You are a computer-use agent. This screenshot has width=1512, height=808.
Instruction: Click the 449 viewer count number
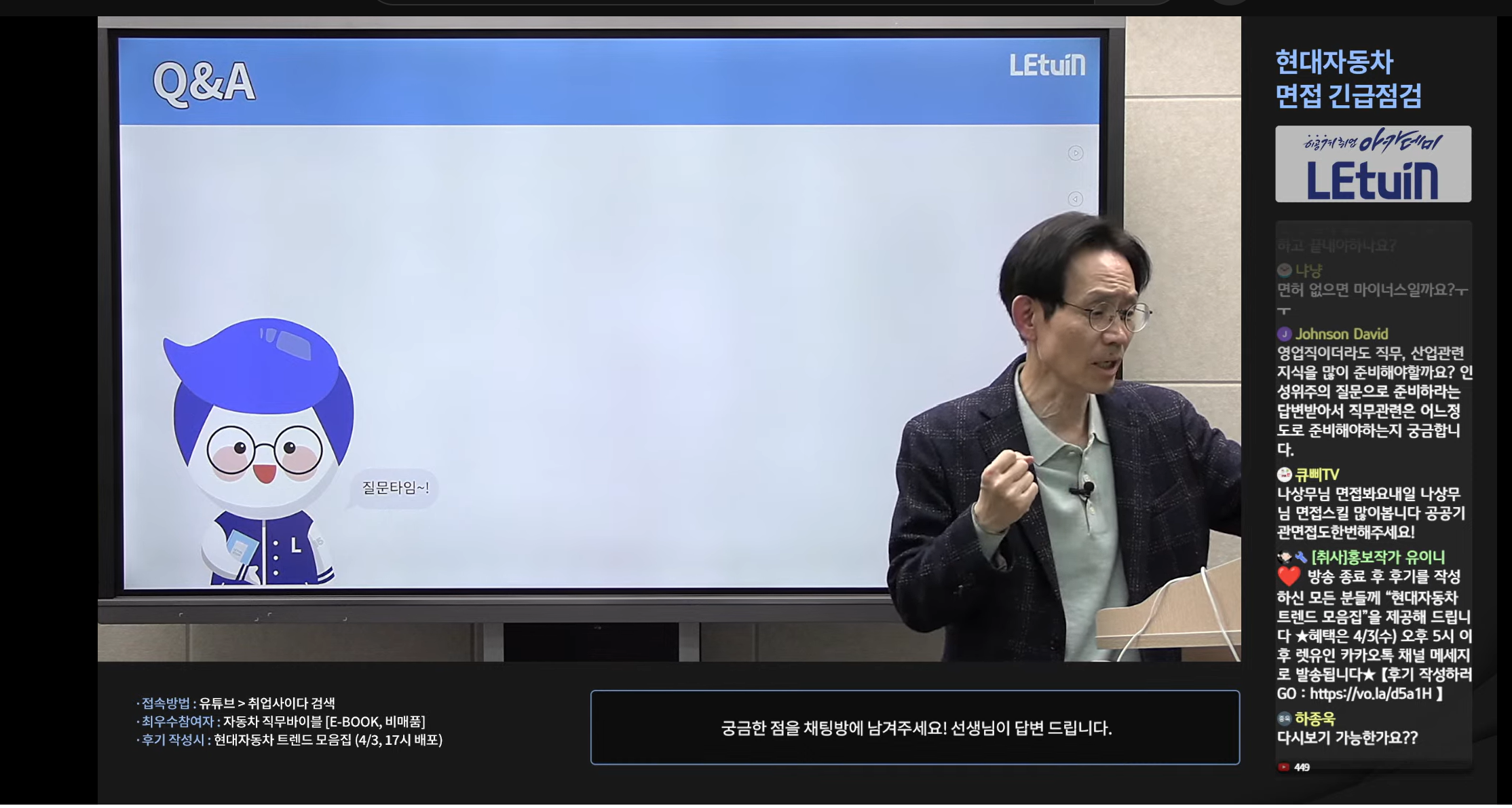1302,767
